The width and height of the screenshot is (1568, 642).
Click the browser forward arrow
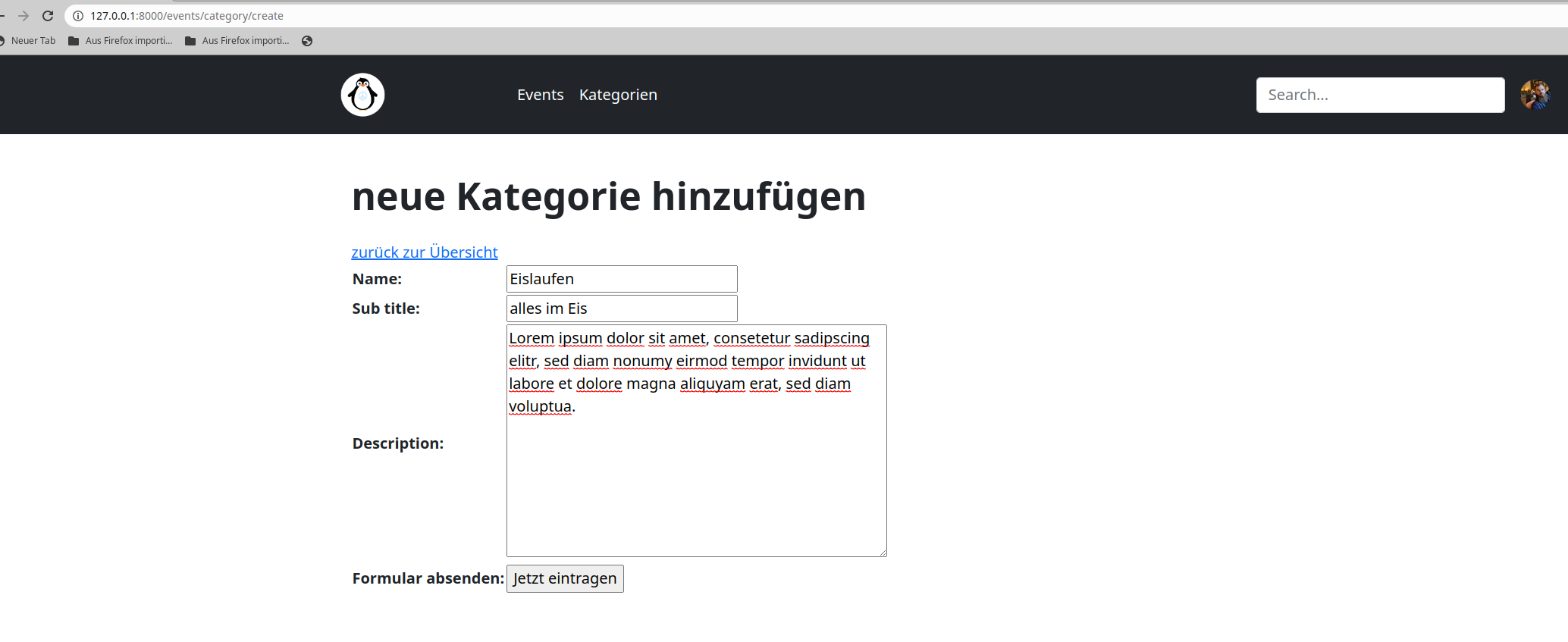[24, 16]
